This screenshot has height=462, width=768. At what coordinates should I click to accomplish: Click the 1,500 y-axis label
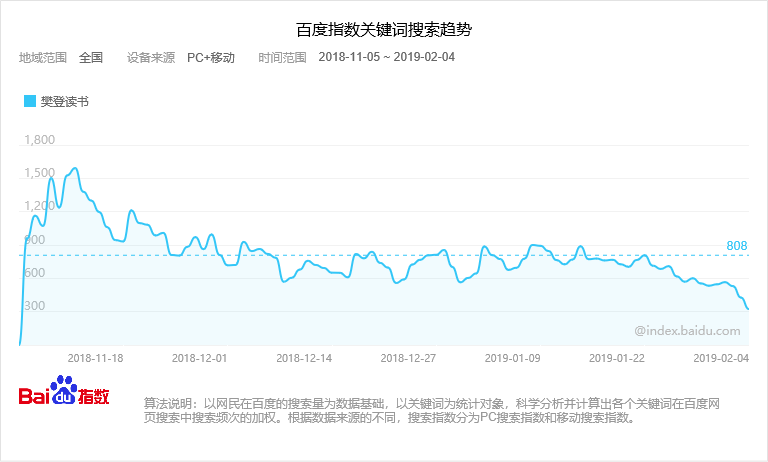click(40, 172)
